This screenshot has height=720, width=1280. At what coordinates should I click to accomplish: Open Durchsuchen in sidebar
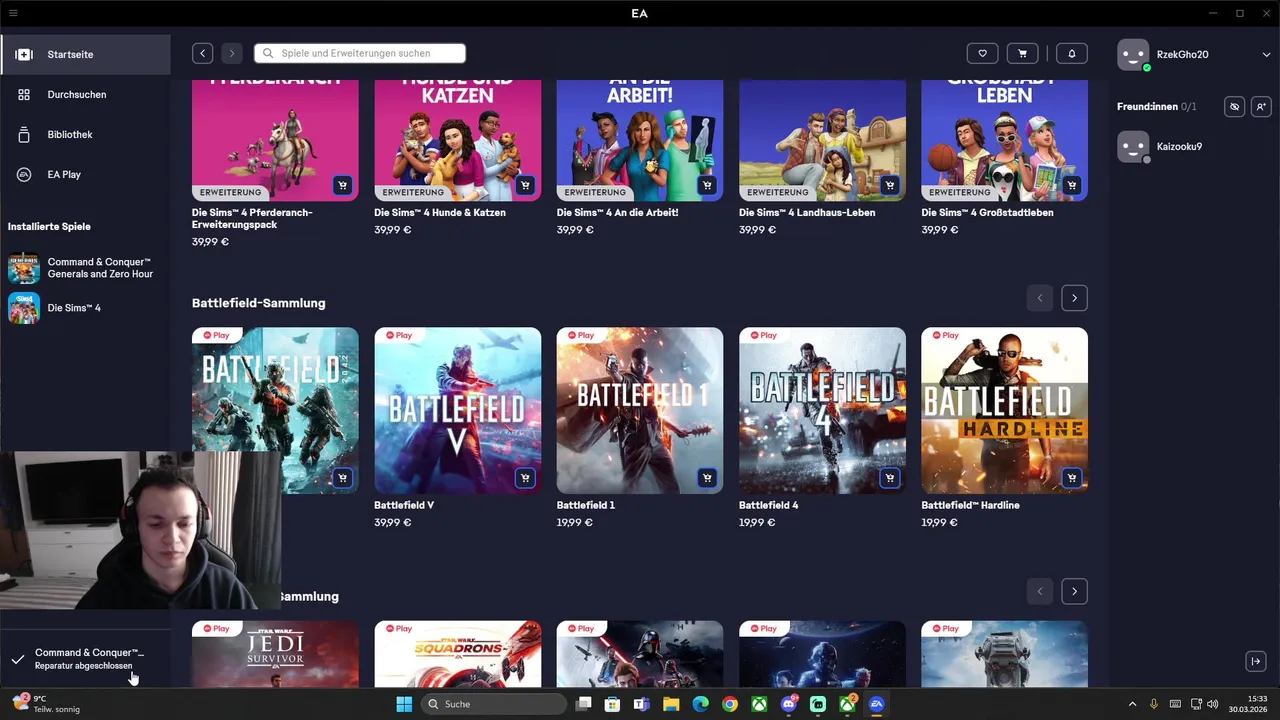click(85, 94)
